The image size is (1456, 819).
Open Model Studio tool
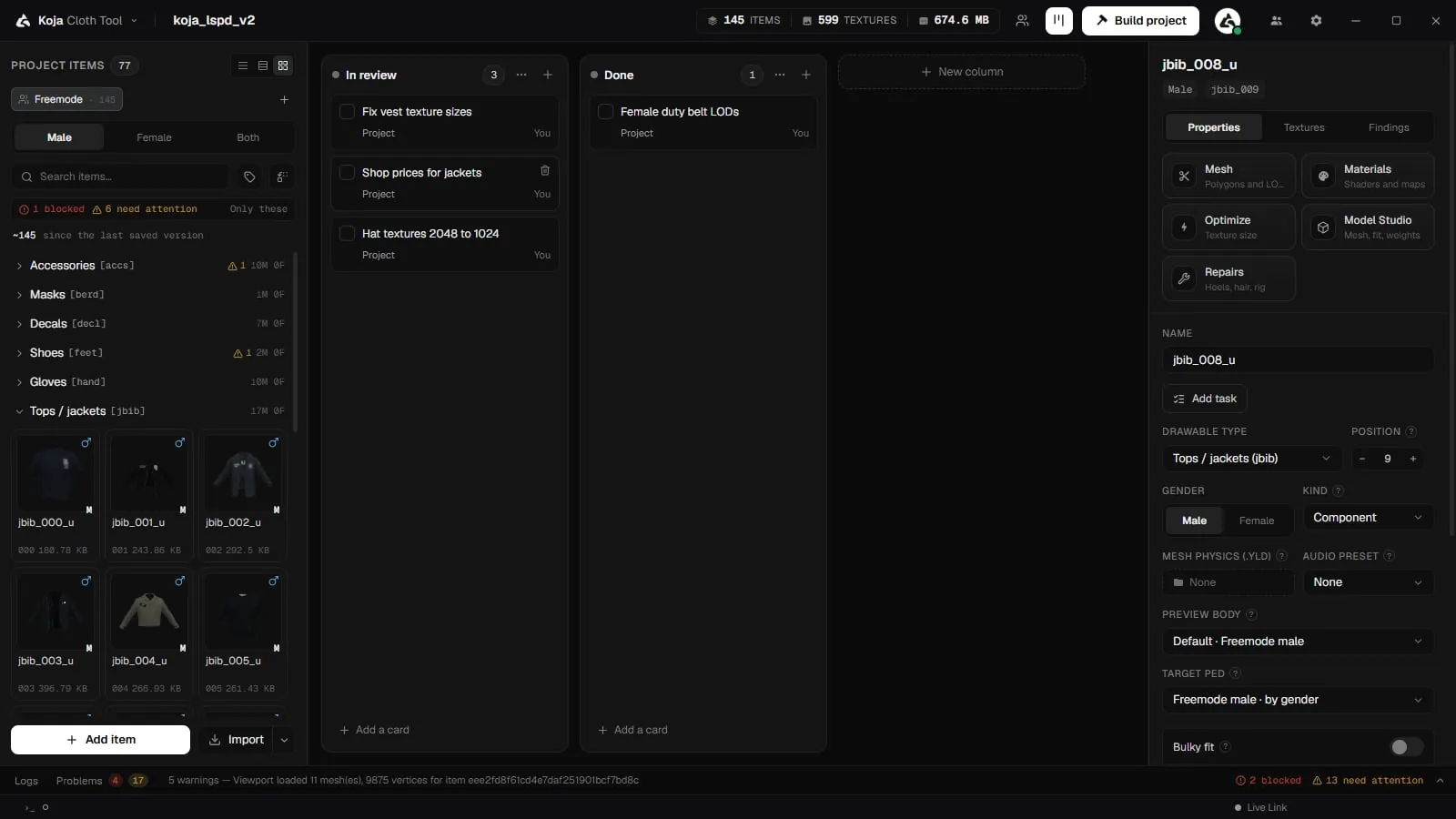tap(1368, 227)
